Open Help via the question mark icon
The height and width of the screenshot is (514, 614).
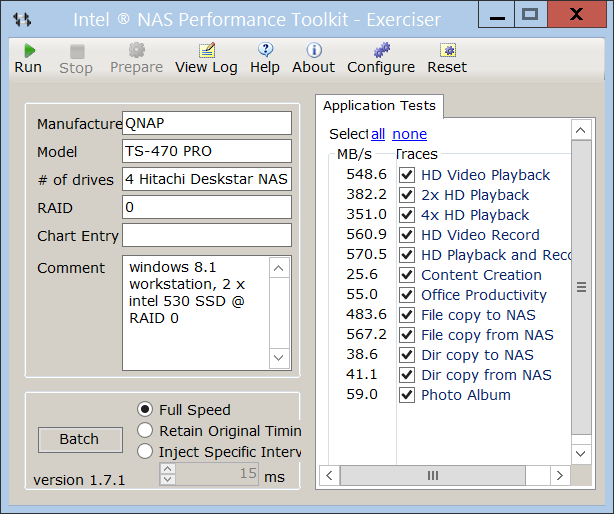[x=265, y=50]
